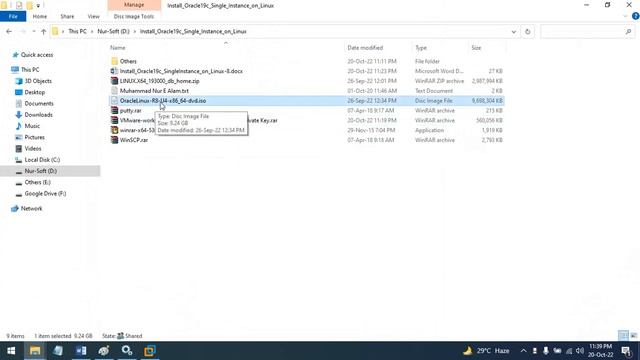Open the File ribbon tab

point(13,16)
